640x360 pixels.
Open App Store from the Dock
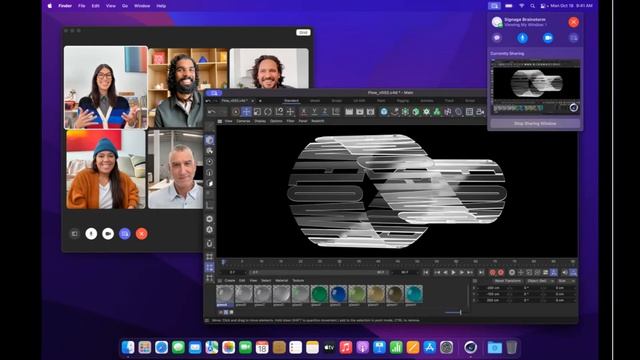click(x=429, y=347)
